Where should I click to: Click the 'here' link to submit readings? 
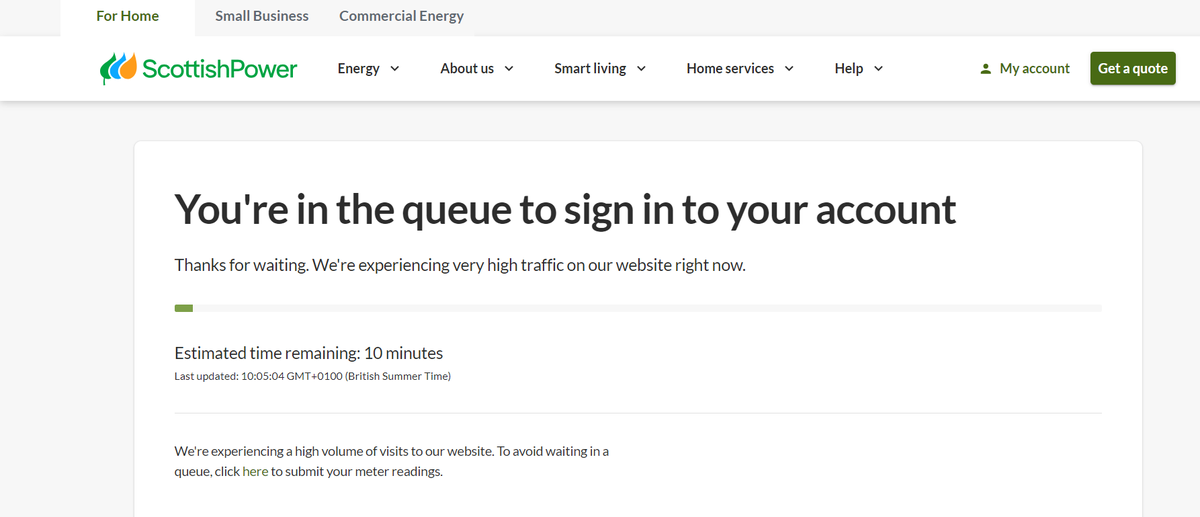(x=255, y=471)
